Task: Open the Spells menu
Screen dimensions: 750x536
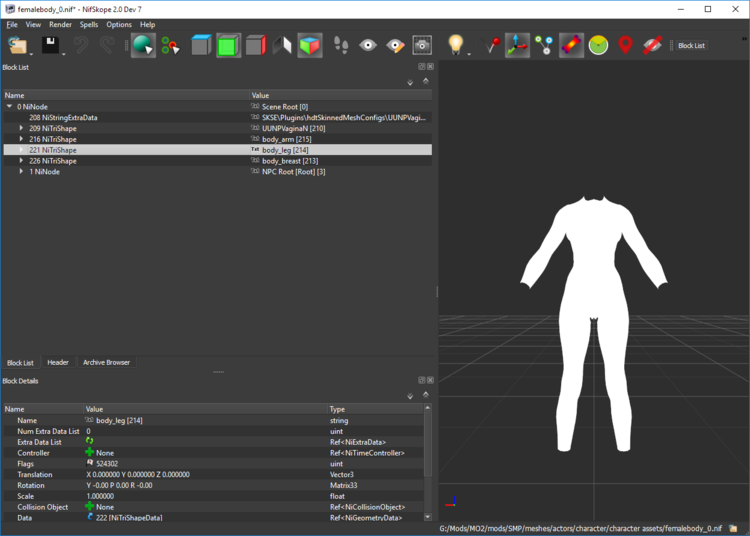Action: 88,24
